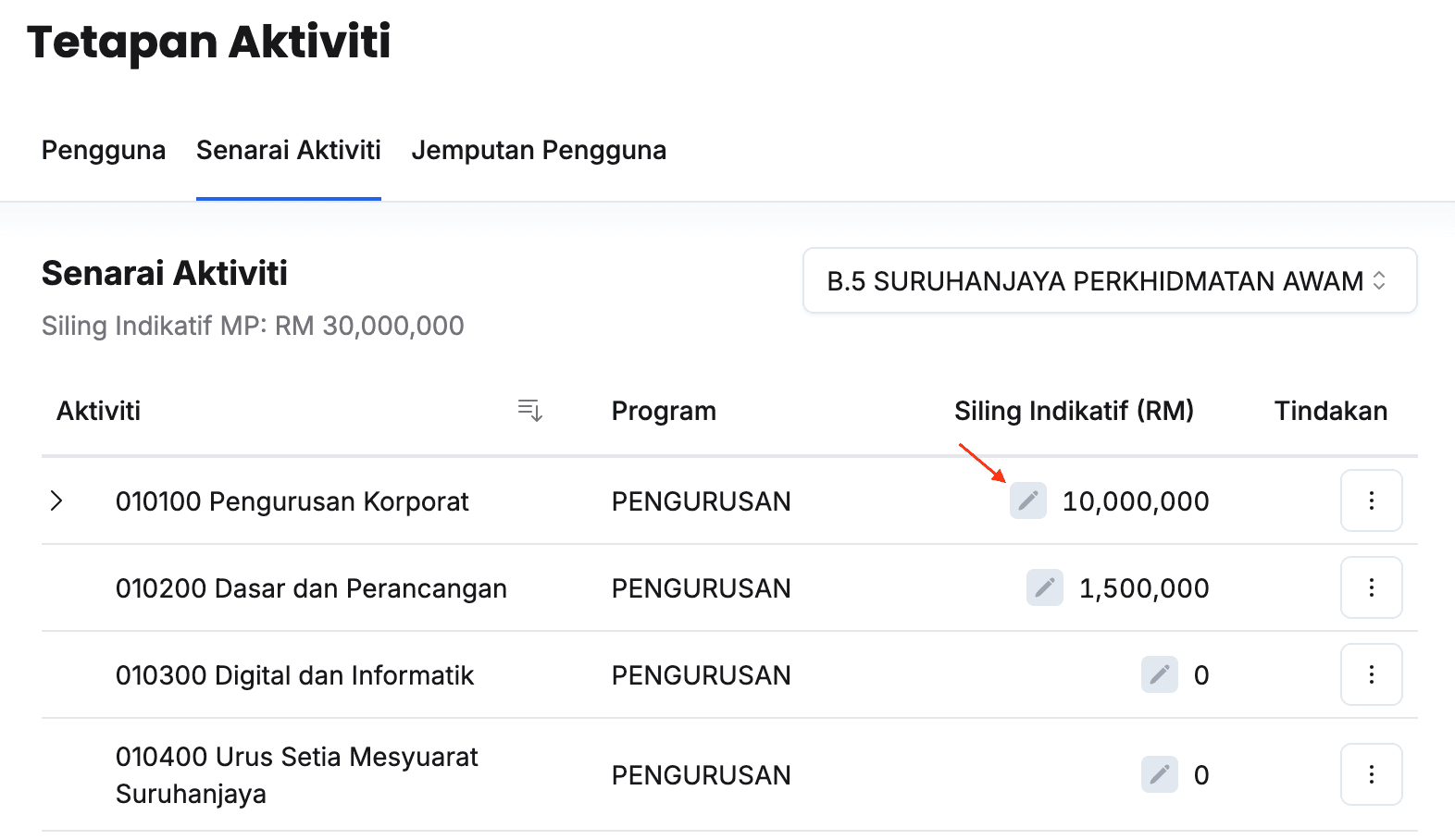Image resolution: width=1455 pixels, height=840 pixels.
Task: Open actions menu for 010200 Dasar dan Perancangan
Action: [x=1371, y=587]
